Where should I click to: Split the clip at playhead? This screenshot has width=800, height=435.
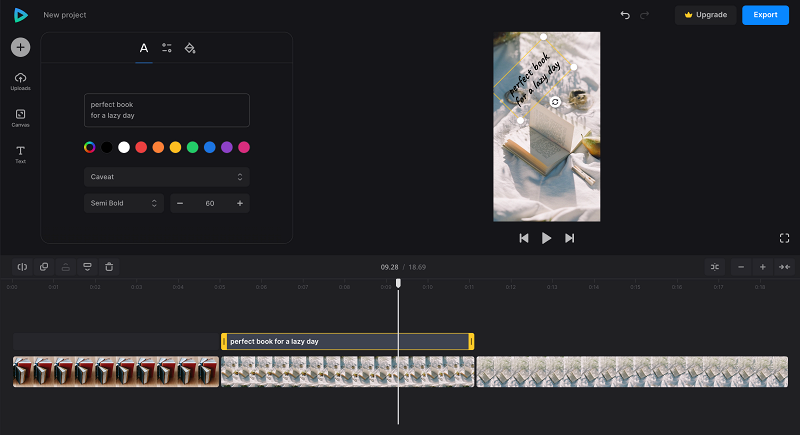22,267
